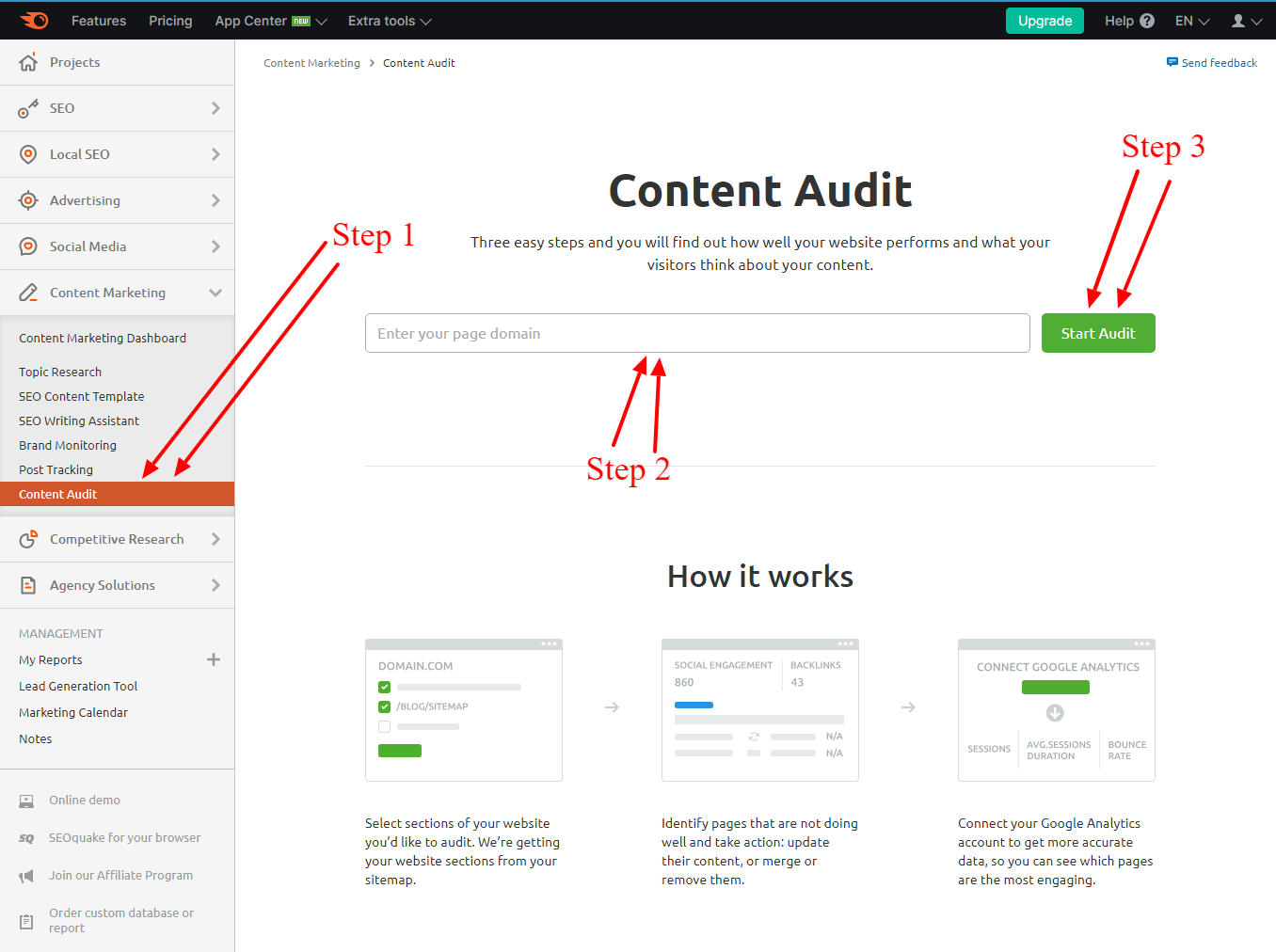Open Join our Affiliate Program link
This screenshot has width=1276, height=952.
120,875
